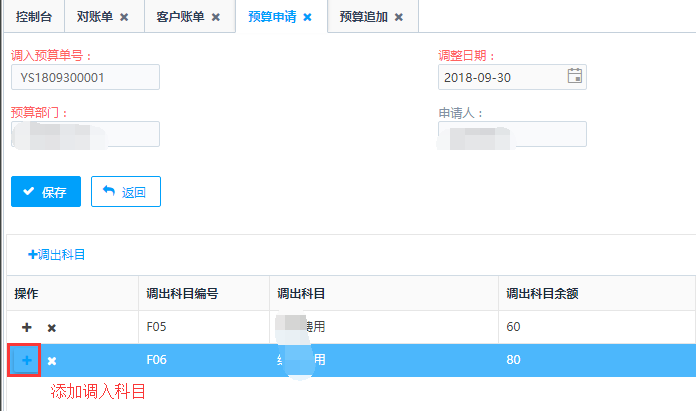Click the plus icon in the F06 row
The width and height of the screenshot is (696, 411).
pyautogui.click(x=26, y=360)
